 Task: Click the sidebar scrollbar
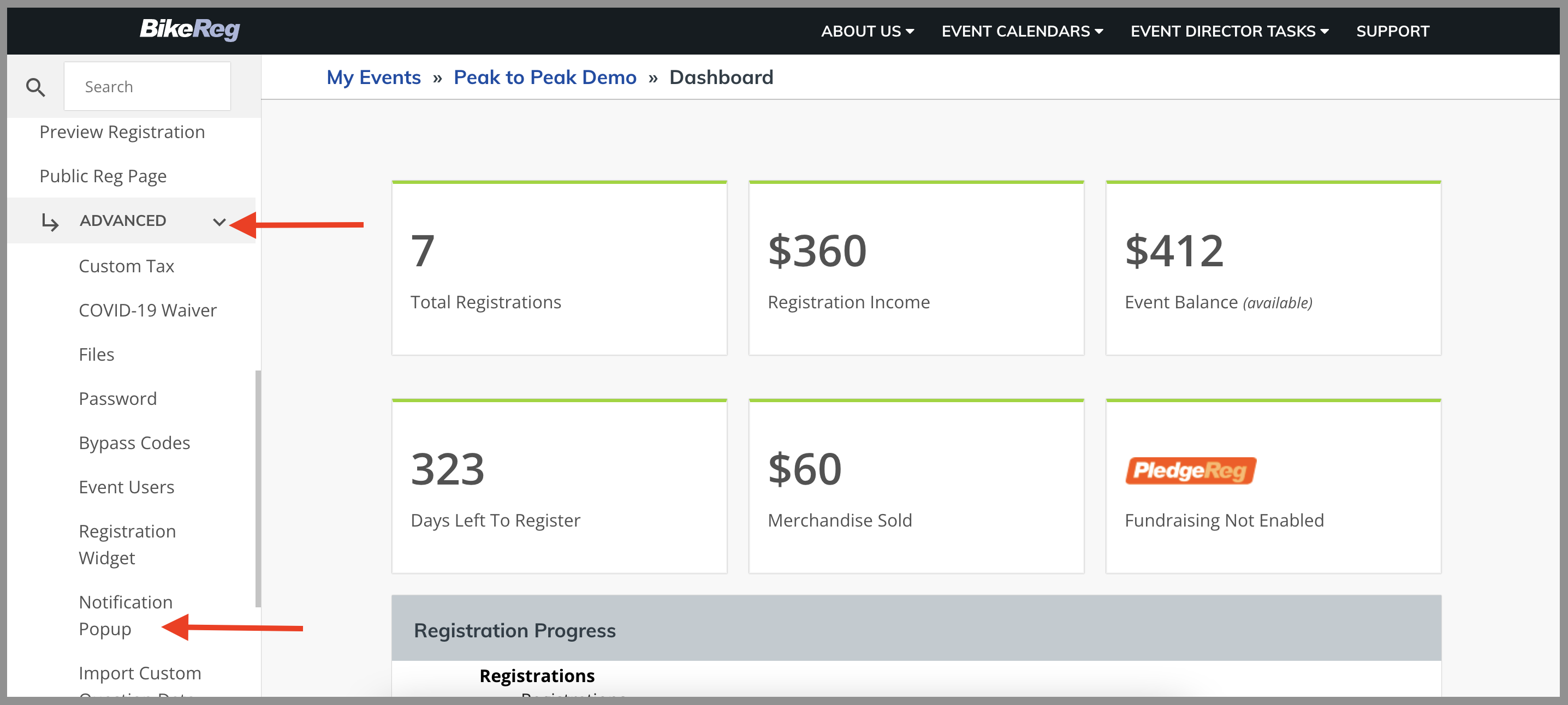[x=258, y=488]
